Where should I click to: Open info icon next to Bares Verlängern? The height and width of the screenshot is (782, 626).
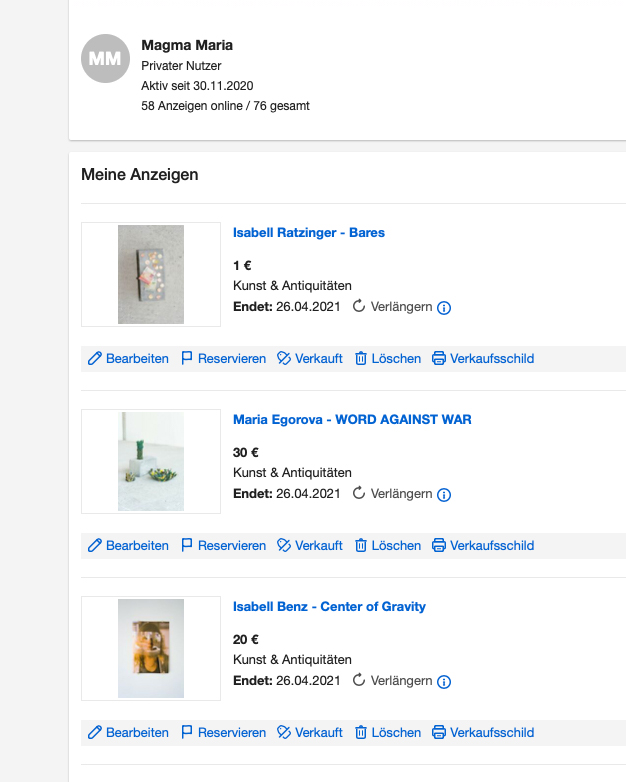(x=444, y=307)
